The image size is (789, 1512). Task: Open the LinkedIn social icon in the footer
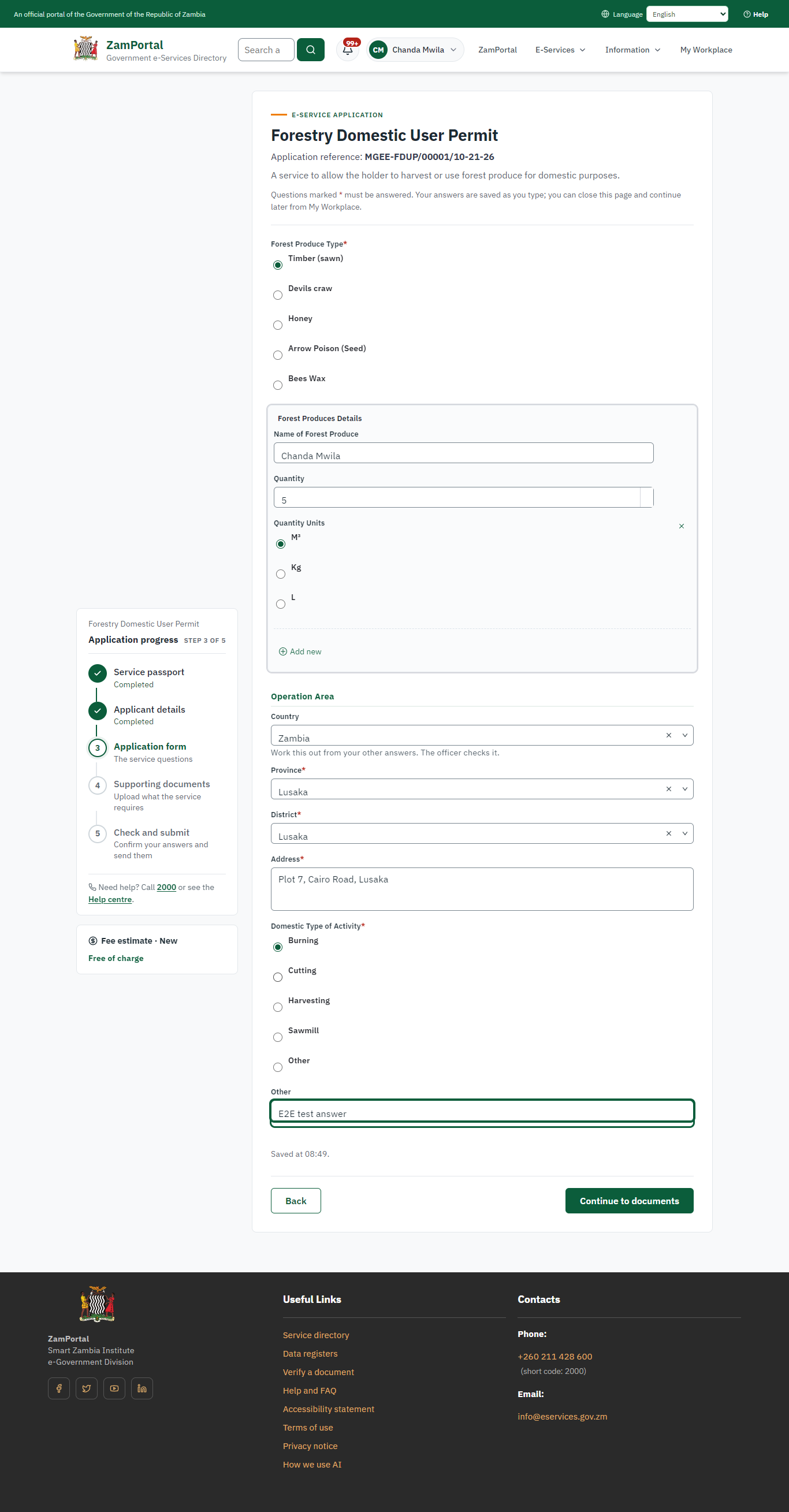click(x=142, y=1388)
